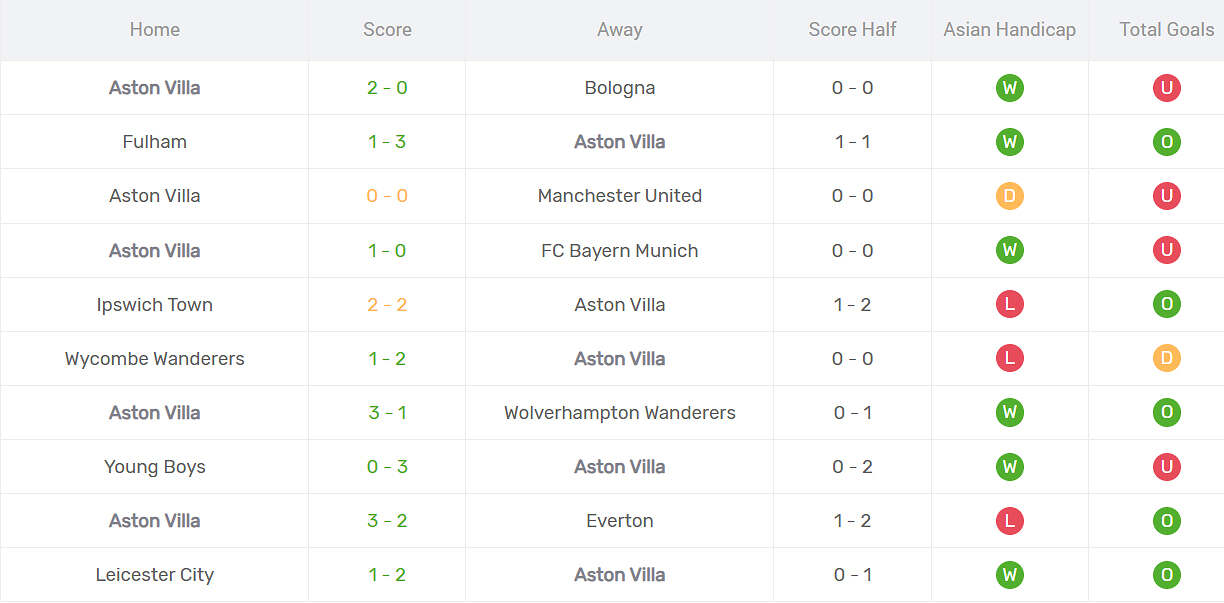Image resolution: width=1224 pixels, height=603 pixels.
Task: Click the green W badge in Leicester City row
Action: [x=1009, y=575]
